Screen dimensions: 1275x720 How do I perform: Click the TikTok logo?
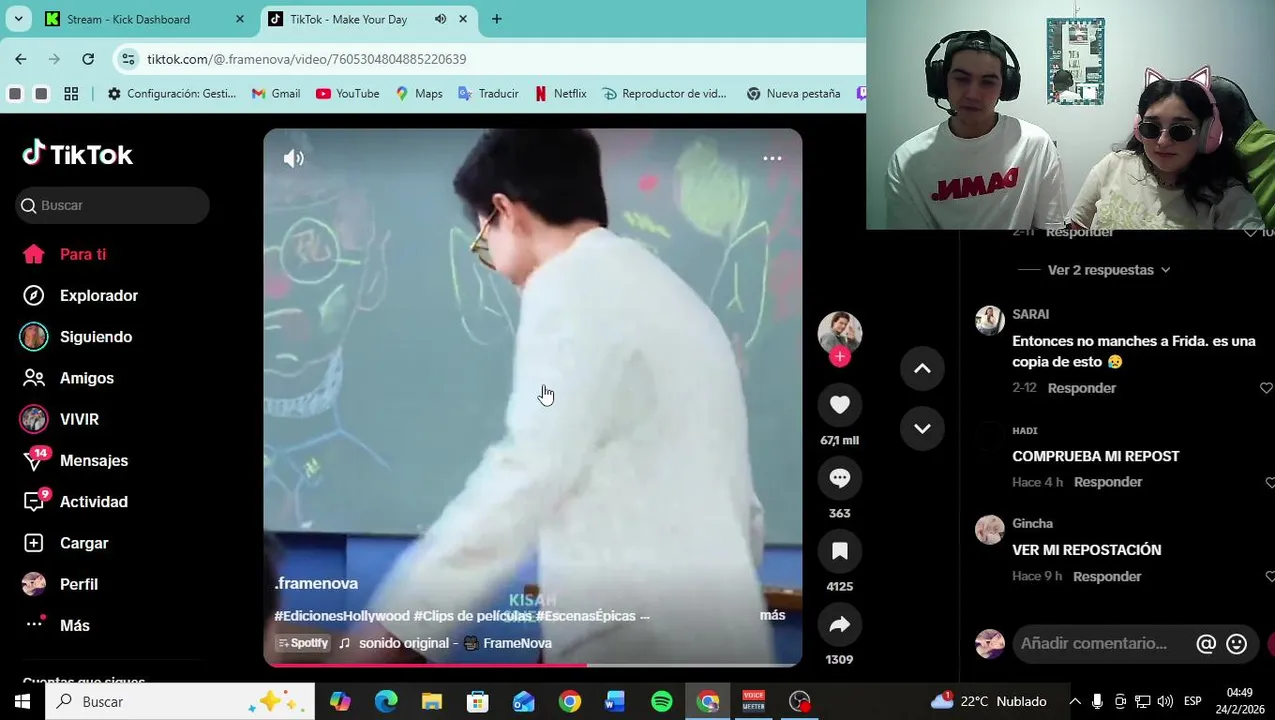point(78,154)
